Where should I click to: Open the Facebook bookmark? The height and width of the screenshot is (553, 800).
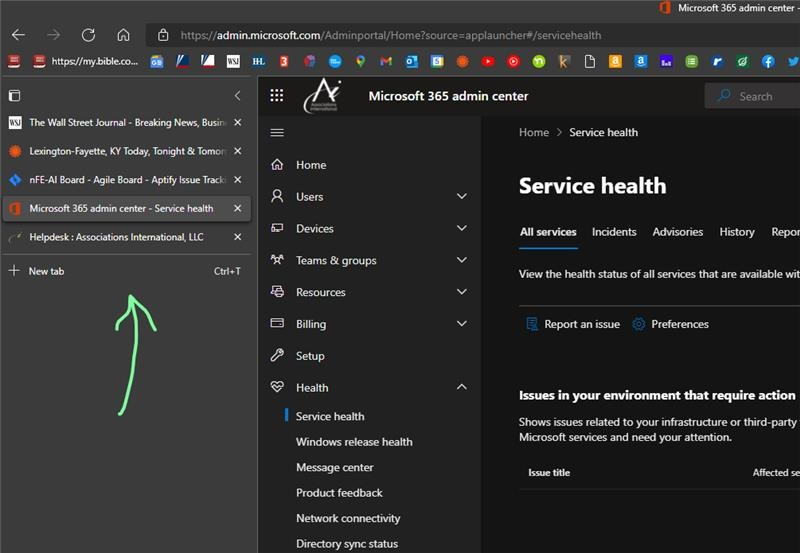tap(768, 61)
